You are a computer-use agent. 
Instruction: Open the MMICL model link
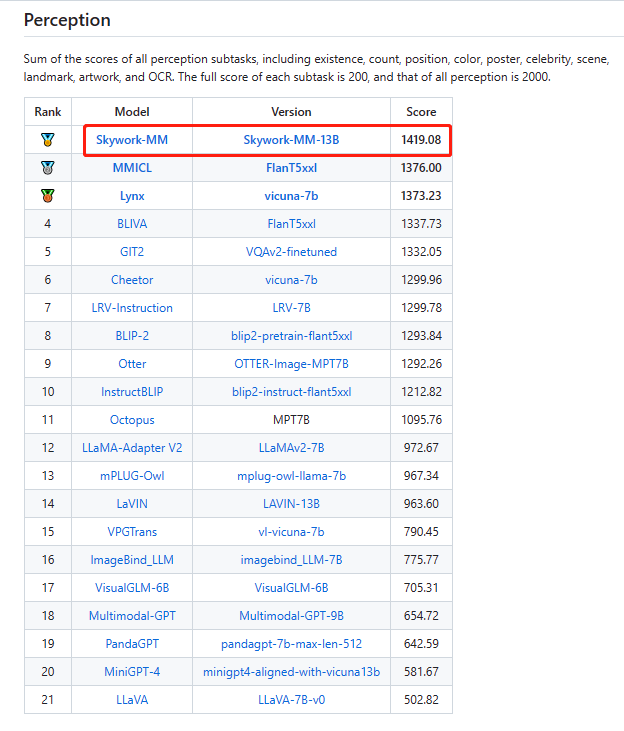point(132,168)
